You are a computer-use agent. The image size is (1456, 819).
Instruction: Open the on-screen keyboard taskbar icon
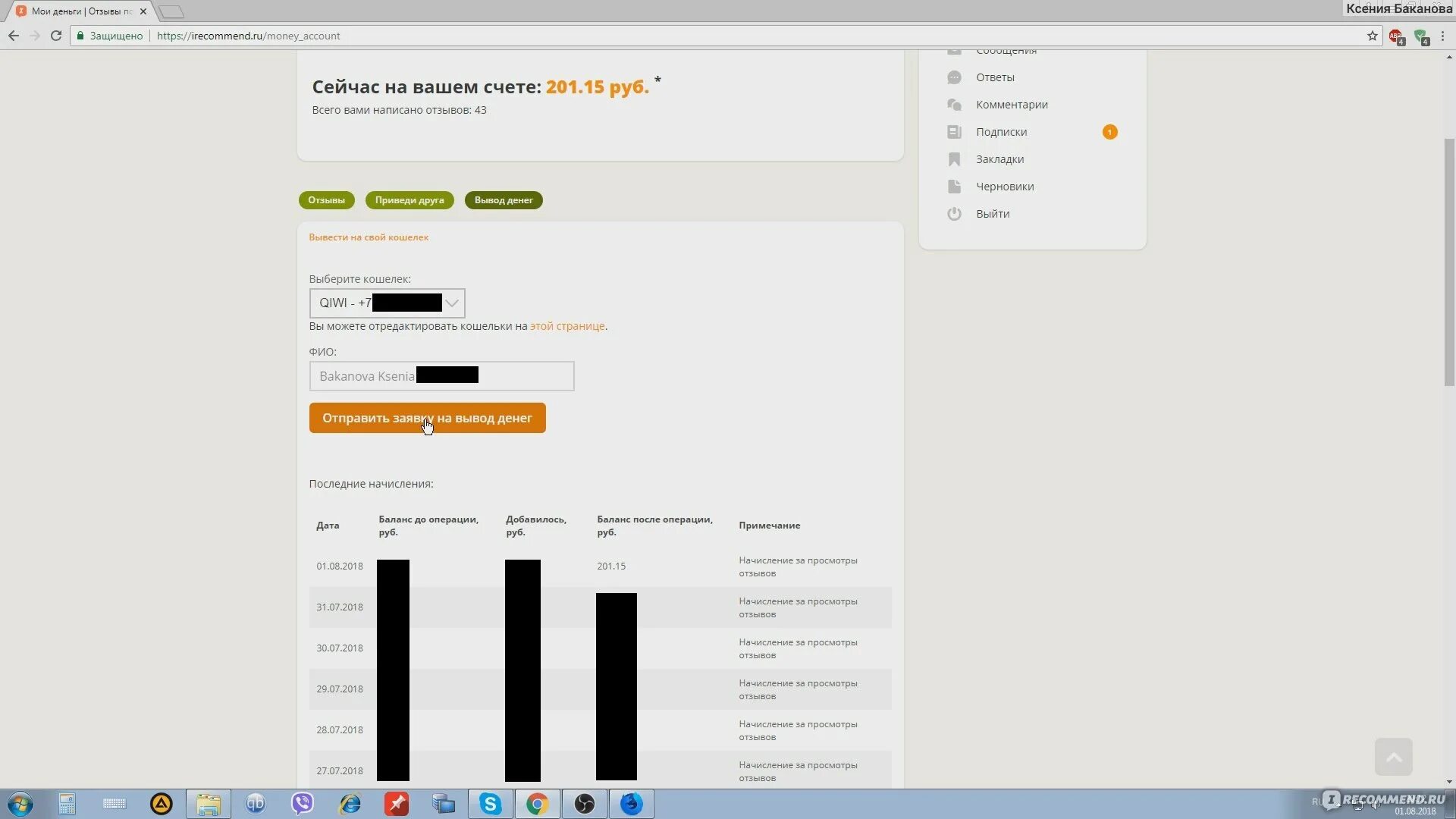coord(115,804)
